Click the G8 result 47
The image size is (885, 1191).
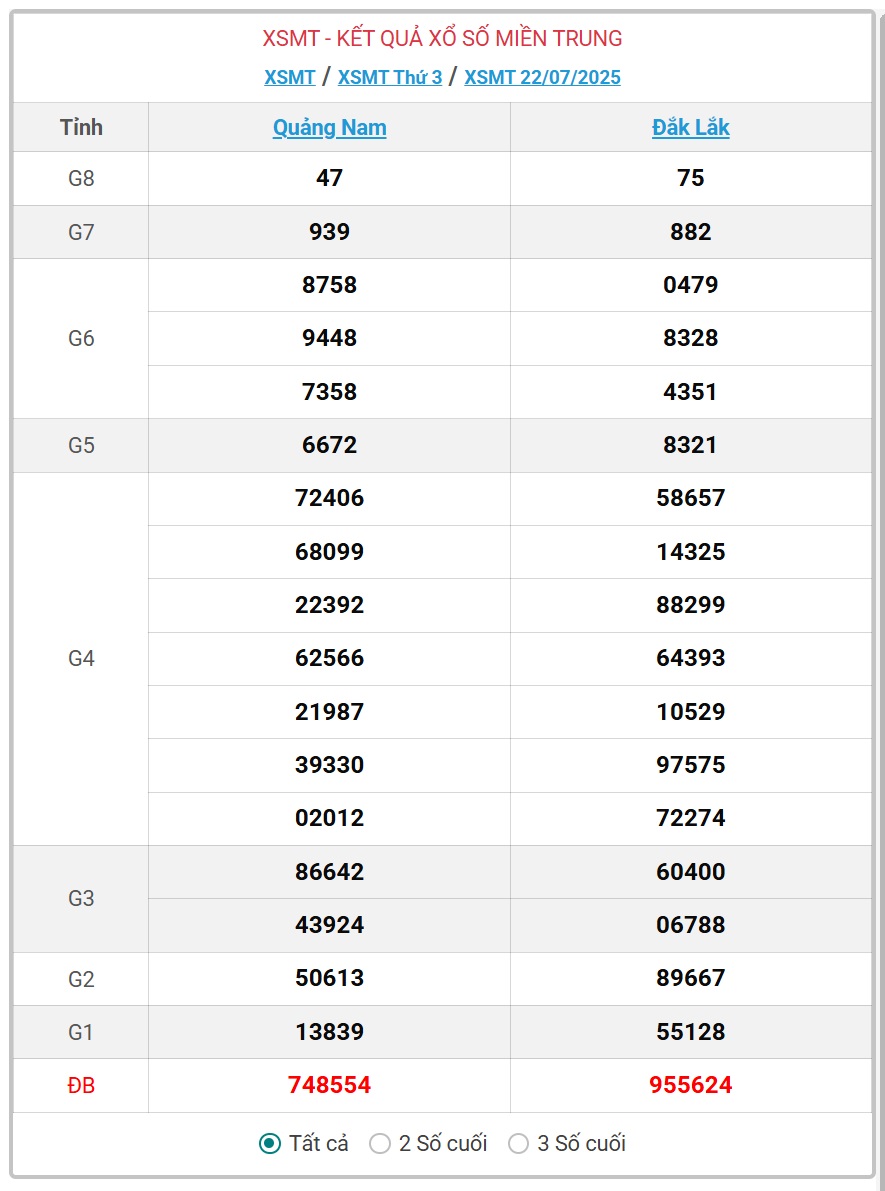tap(330, 178)
